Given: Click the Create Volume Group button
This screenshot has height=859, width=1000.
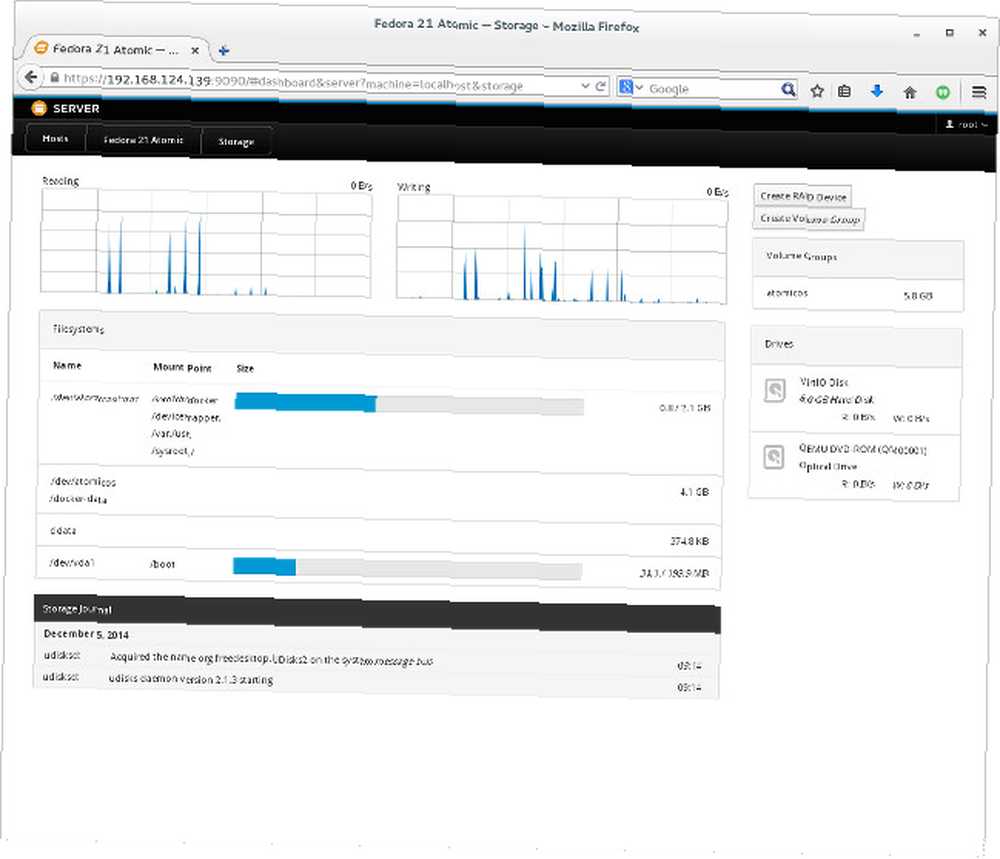Looking at the screenshot, I should pyautogui.click(x=809, y=219).
